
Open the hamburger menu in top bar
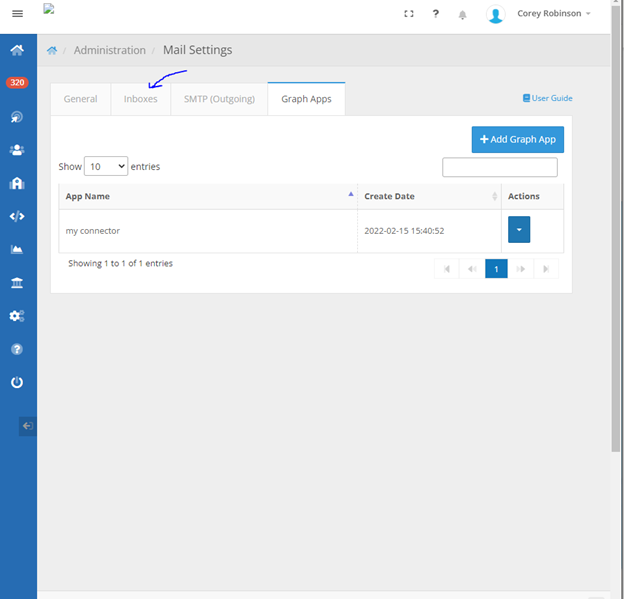point(17,14)
